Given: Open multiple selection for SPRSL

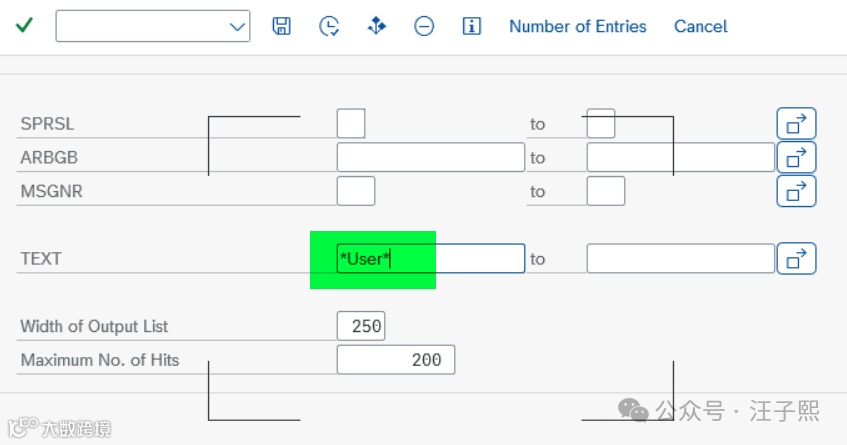Looking at the screenshot, I should pos(796,124).
